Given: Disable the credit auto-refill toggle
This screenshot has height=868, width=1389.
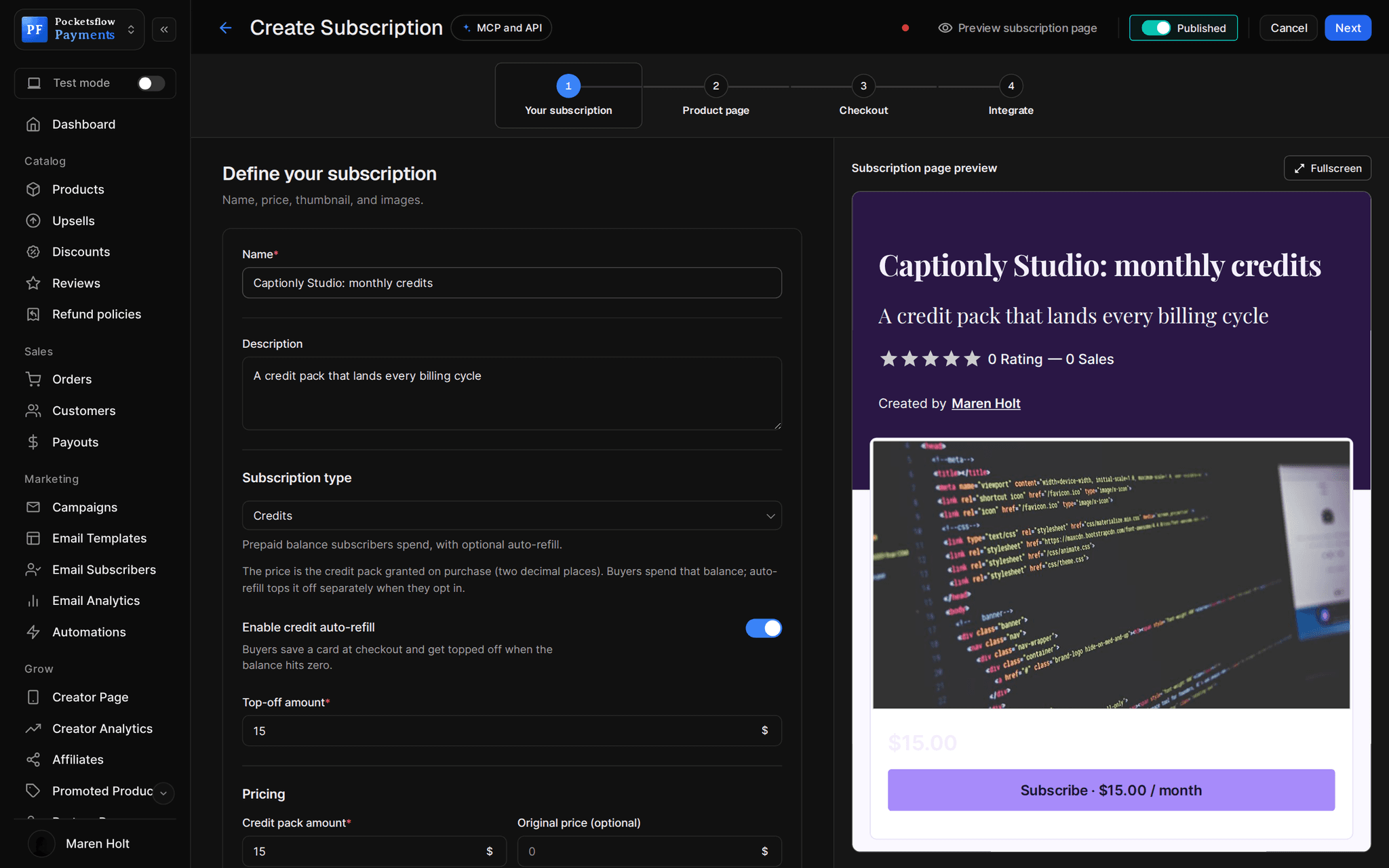Looking at the screenshot, I should coord(764,628).
